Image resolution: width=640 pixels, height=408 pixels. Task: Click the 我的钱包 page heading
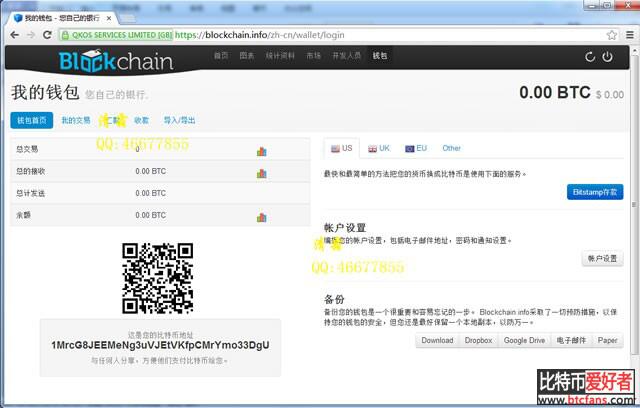coord(45,93)
